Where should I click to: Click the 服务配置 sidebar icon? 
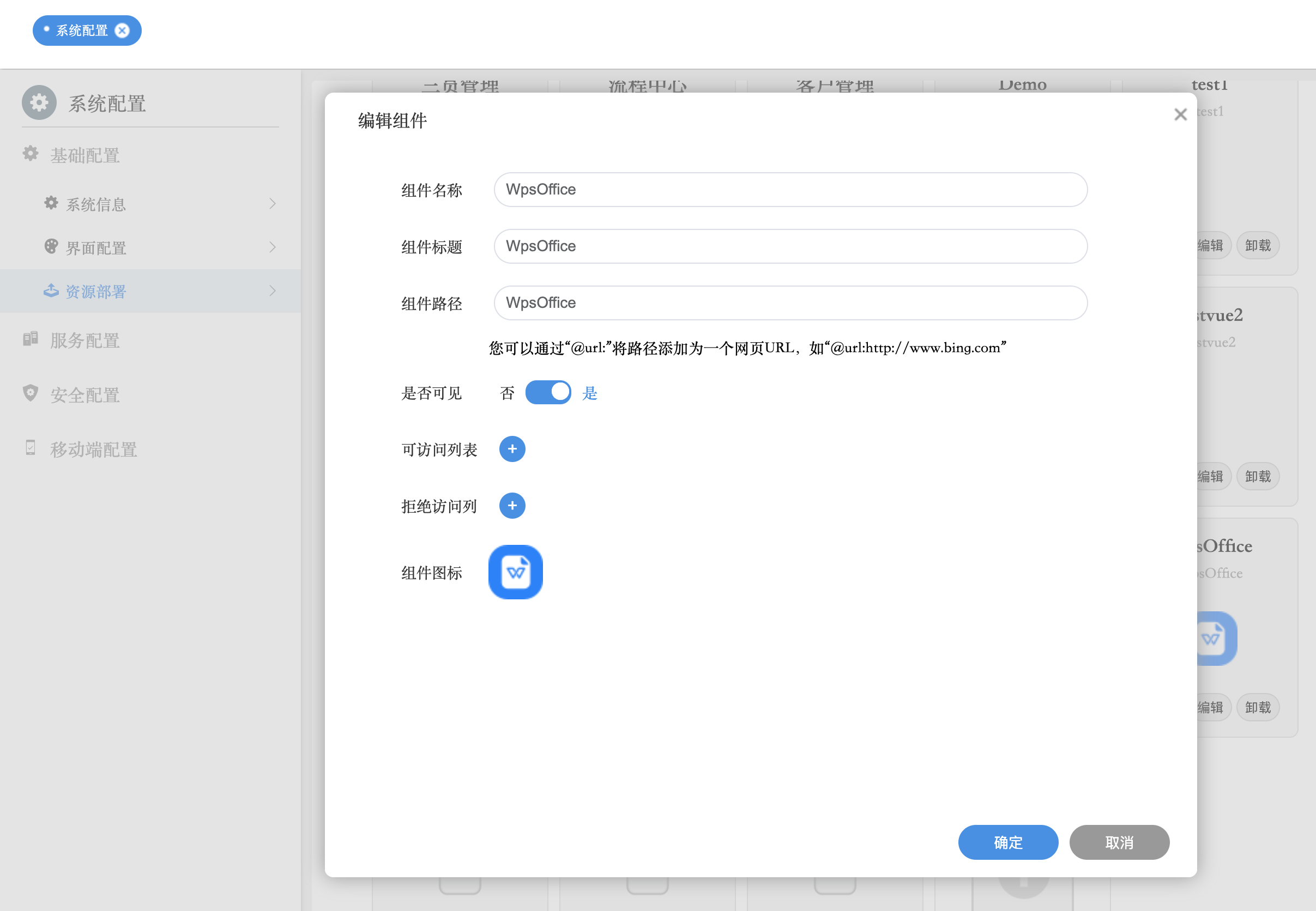31,339
